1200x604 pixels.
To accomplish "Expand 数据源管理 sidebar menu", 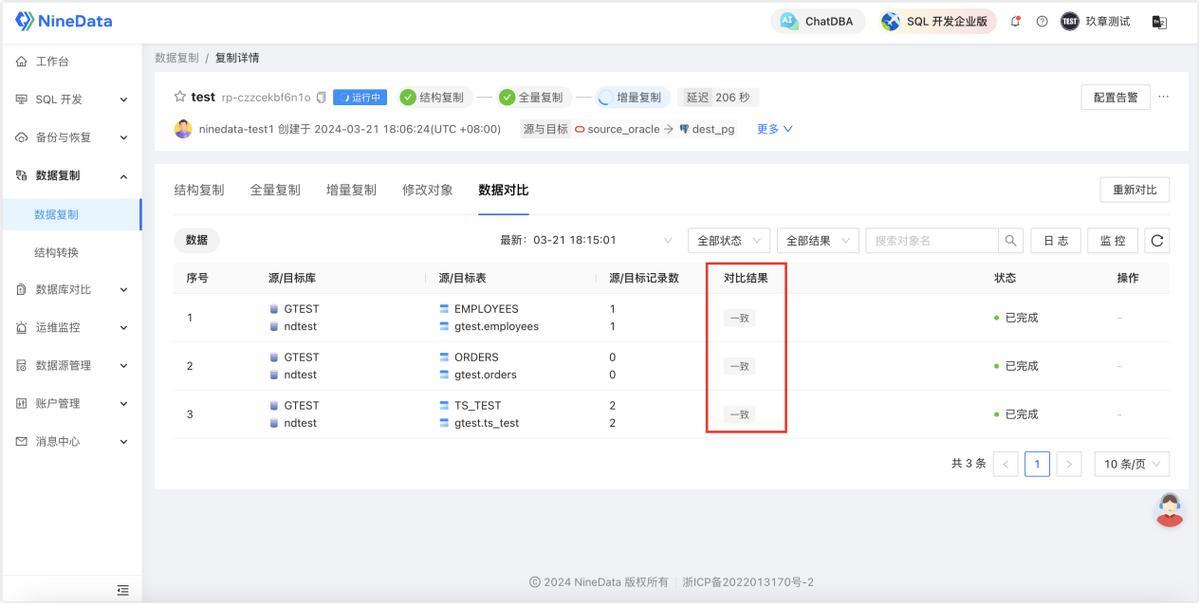I will point(71,365).
